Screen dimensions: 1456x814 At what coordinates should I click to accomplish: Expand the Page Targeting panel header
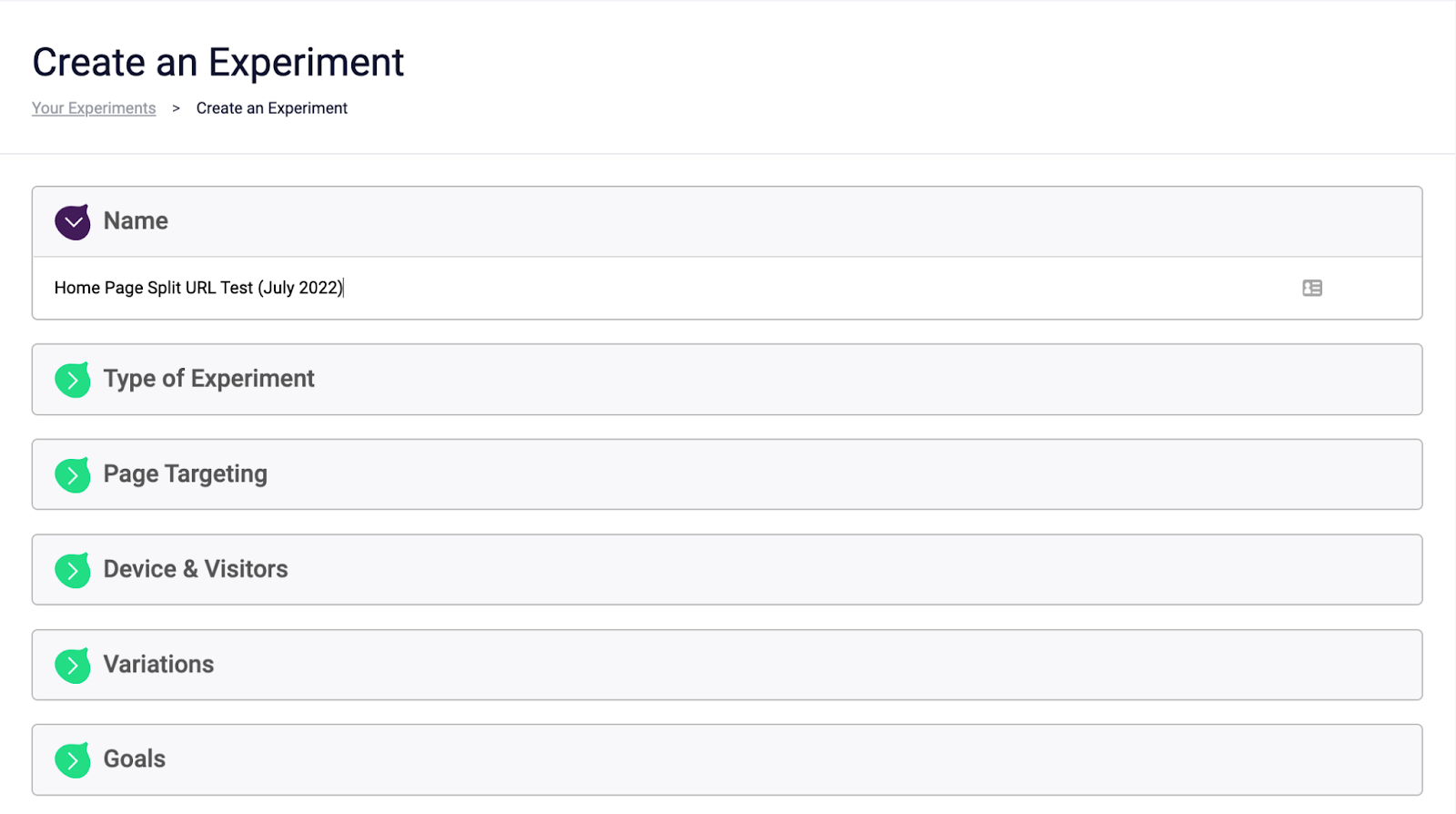[x=727, y=474]
